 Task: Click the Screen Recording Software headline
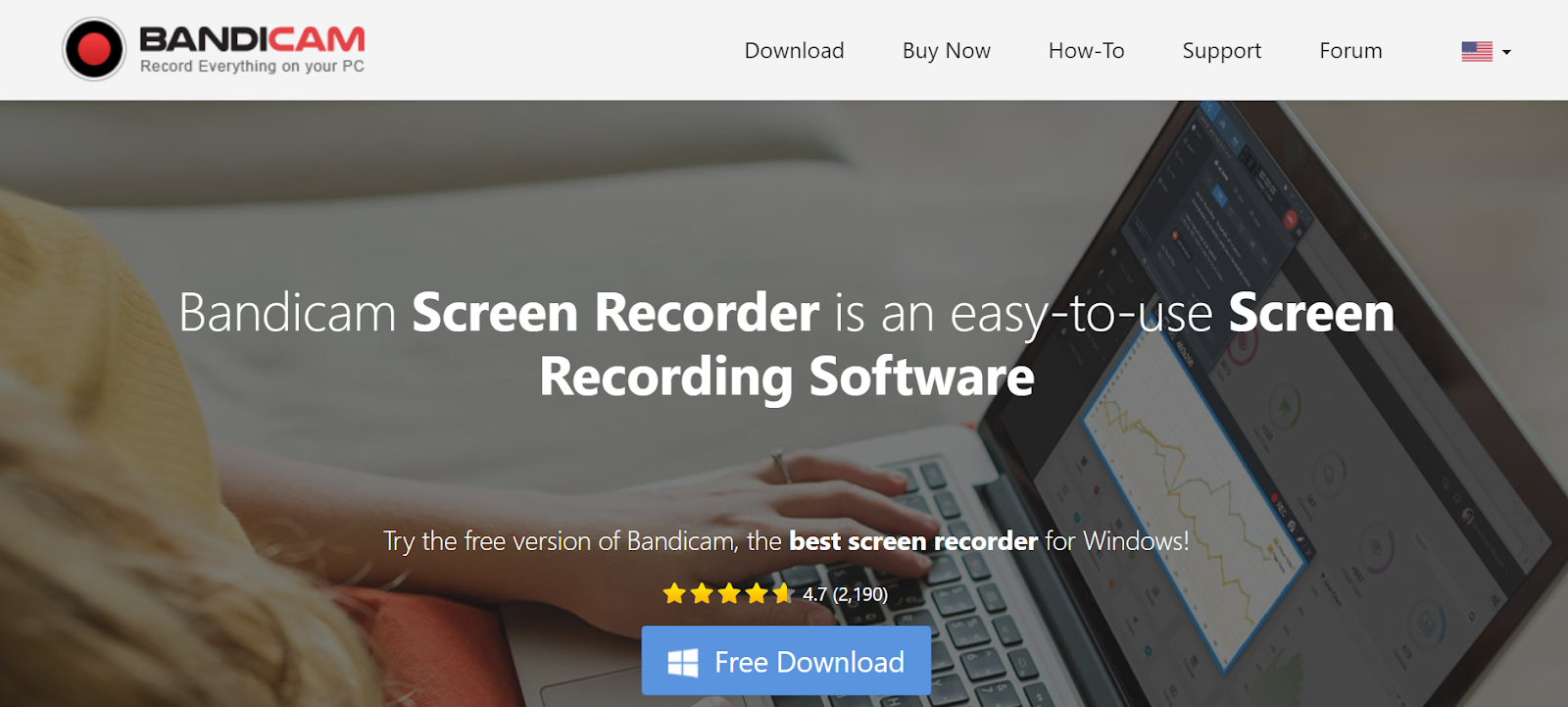tap(786, 344)
